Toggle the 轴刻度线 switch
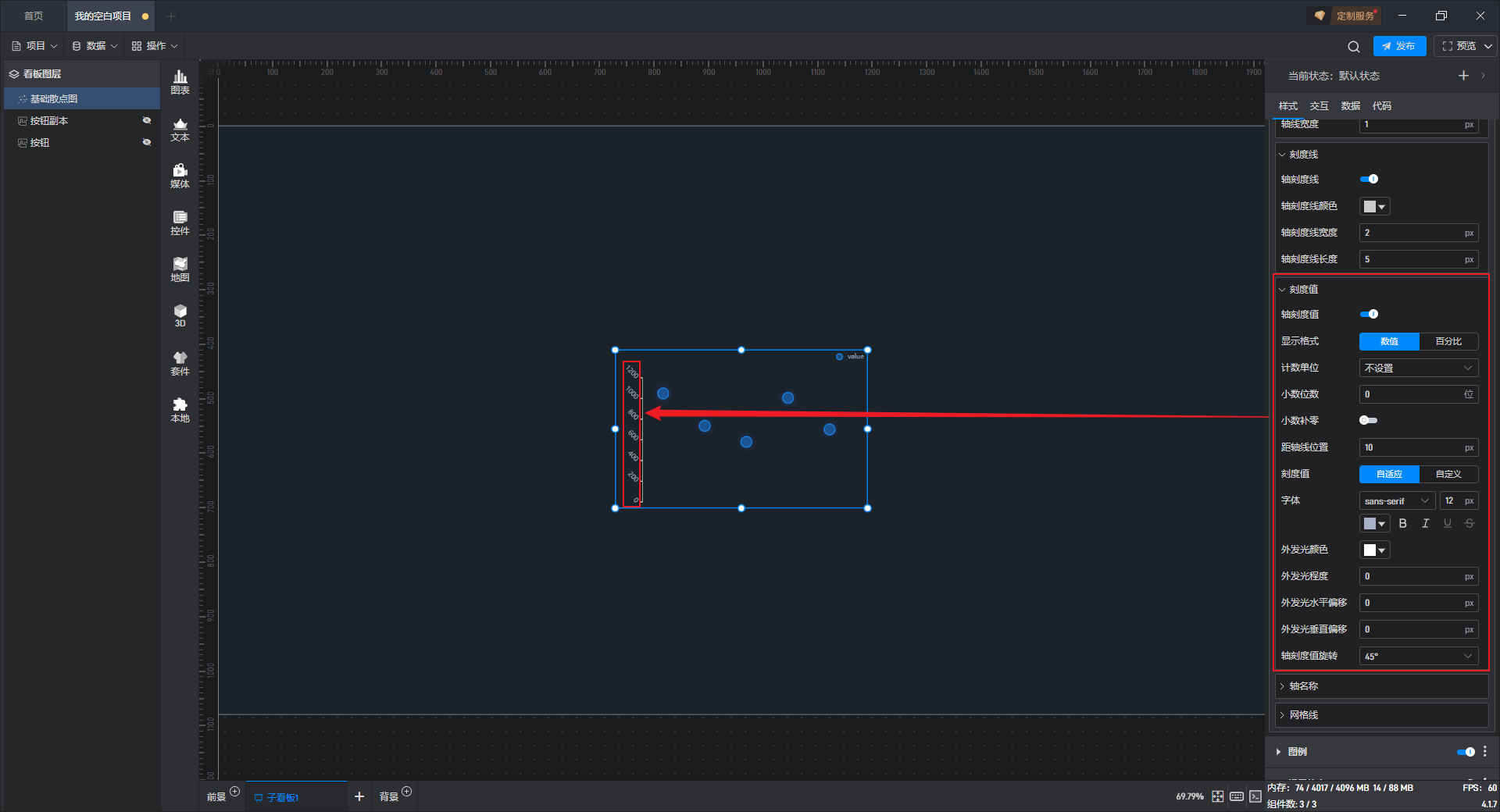 pos(1369,180)
